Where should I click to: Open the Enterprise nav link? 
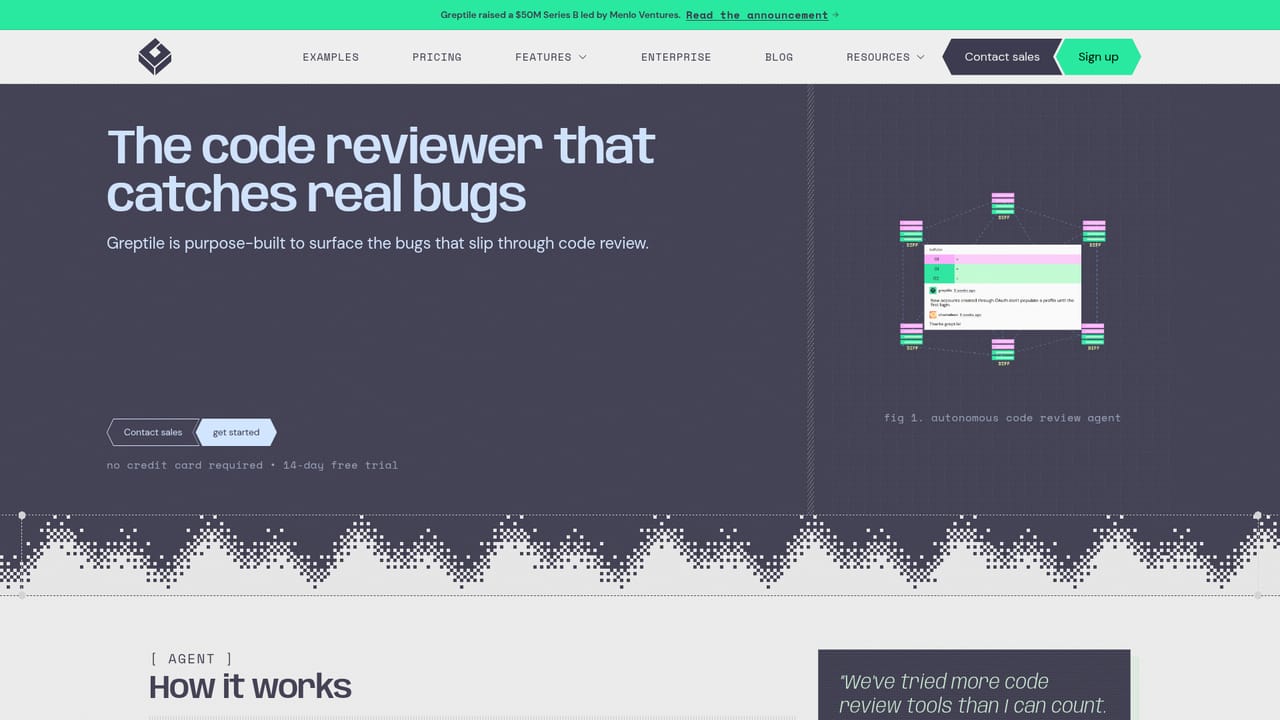point(676,57)
